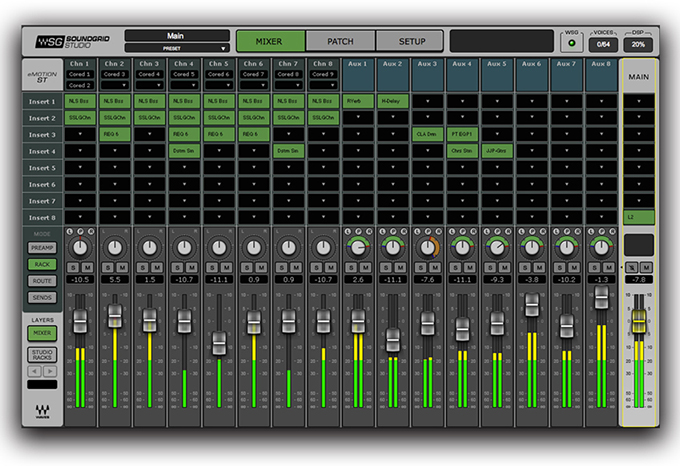The image size is (680, 466).
Task: Open Dbtm Sin plugin on Chn 4
Action: (x=184, y=151)
